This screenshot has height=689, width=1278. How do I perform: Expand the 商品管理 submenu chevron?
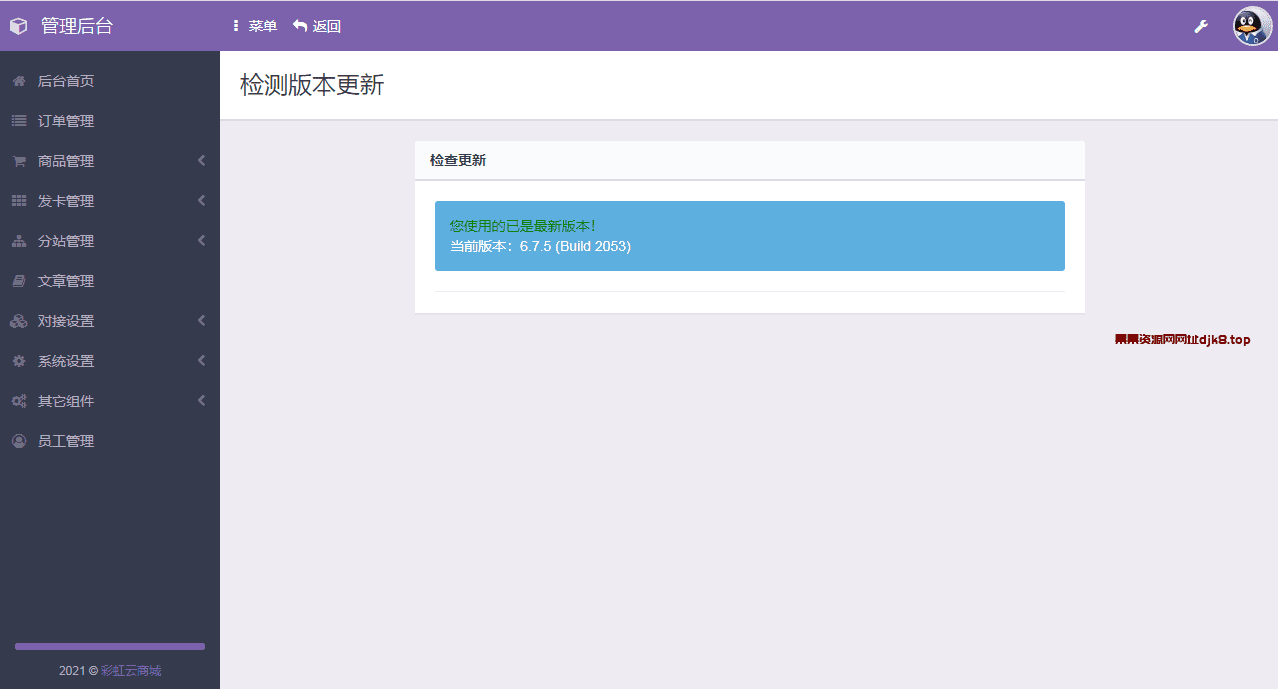pyautogui.click(x=200, y=160)
